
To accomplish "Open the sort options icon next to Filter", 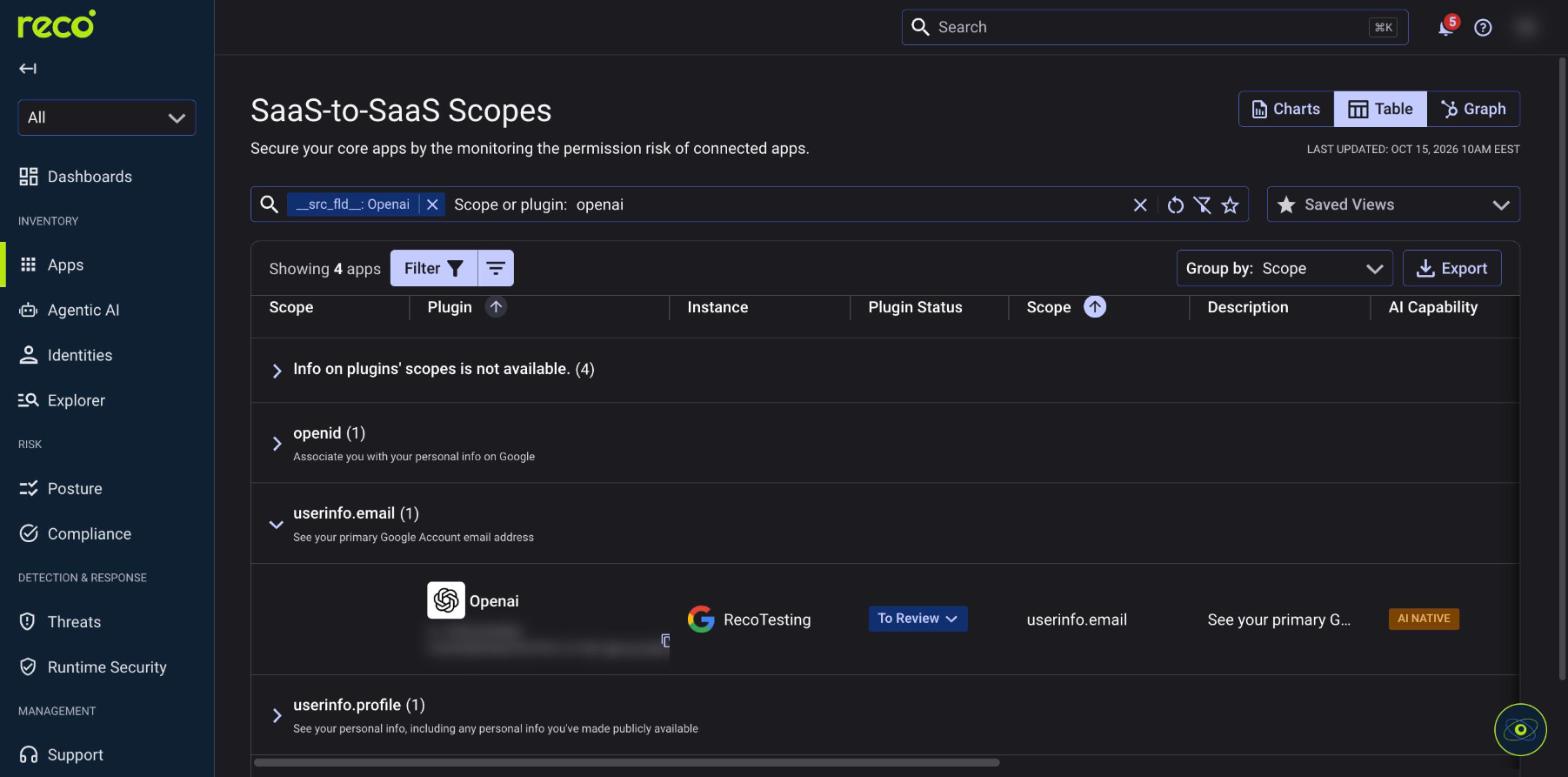I will [x=496, y=269].
